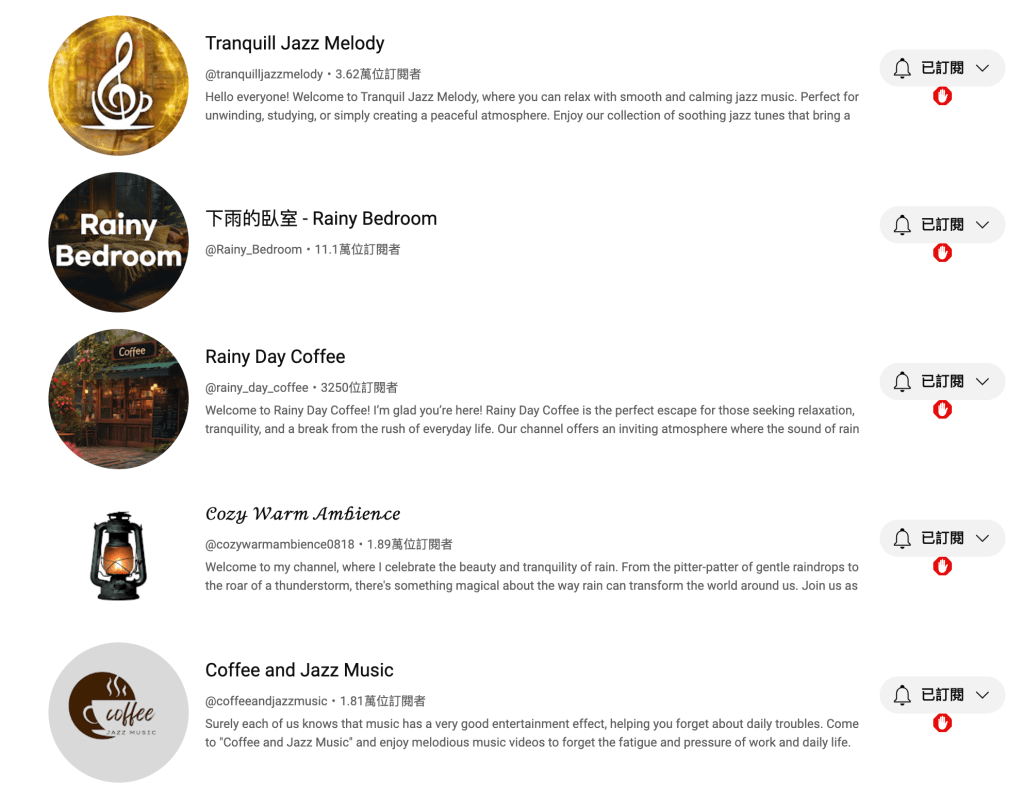Open the 下雨的臥室 - Rainy Bedroom channel title
Screen dimensions: 1023x795
[x=321, y=218]
